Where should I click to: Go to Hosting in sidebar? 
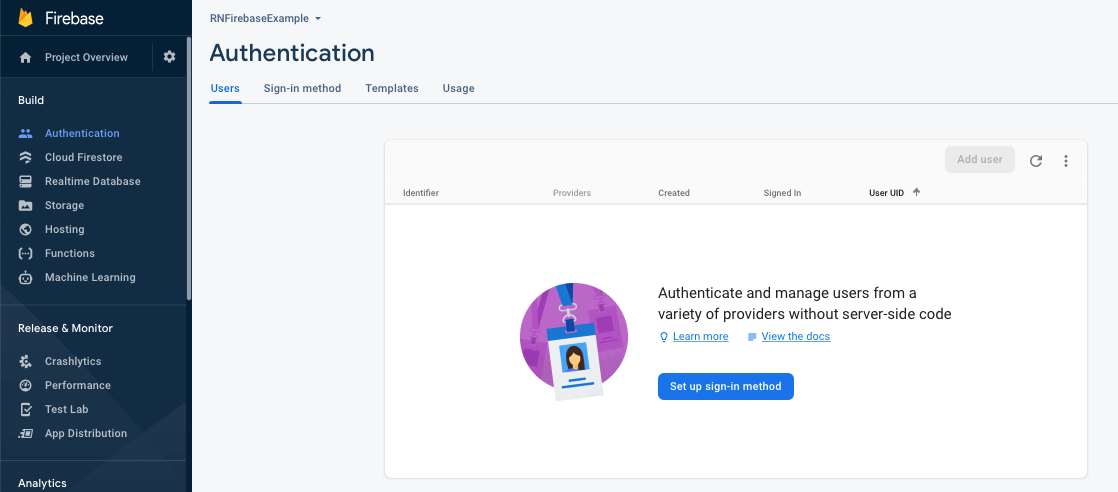click(64, 230)
